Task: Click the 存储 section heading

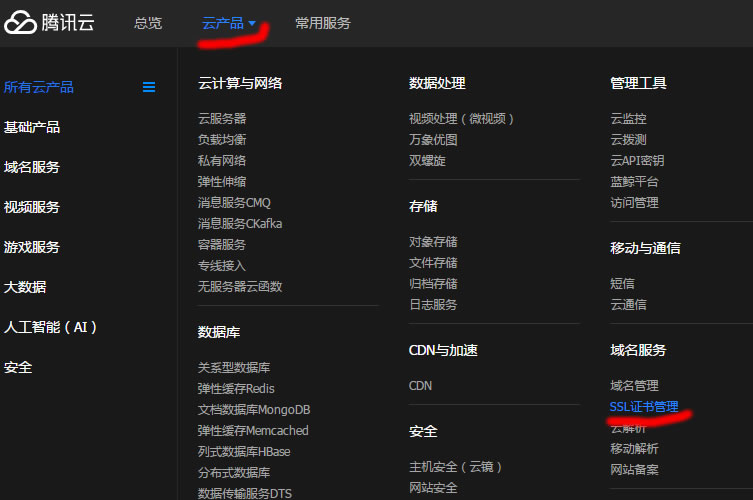Action: 423,206
